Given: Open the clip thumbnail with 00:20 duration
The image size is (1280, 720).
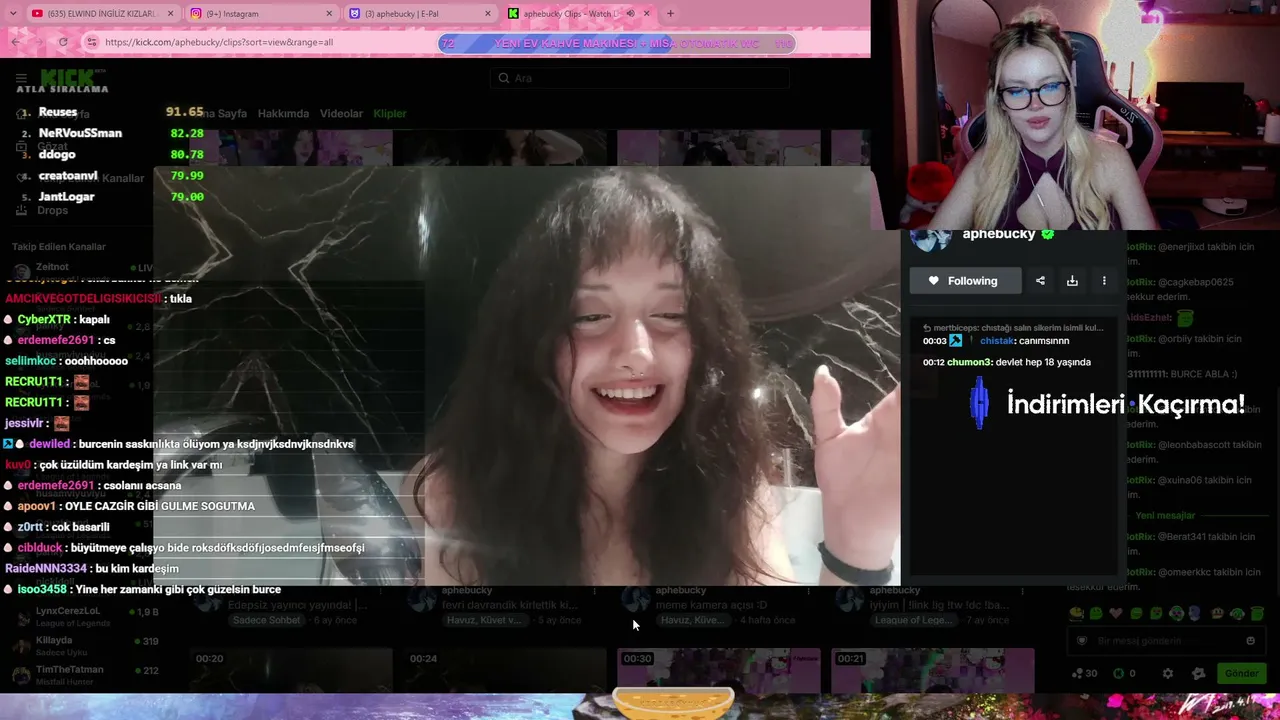Looking at the screenshot, I should click(290, 669).
